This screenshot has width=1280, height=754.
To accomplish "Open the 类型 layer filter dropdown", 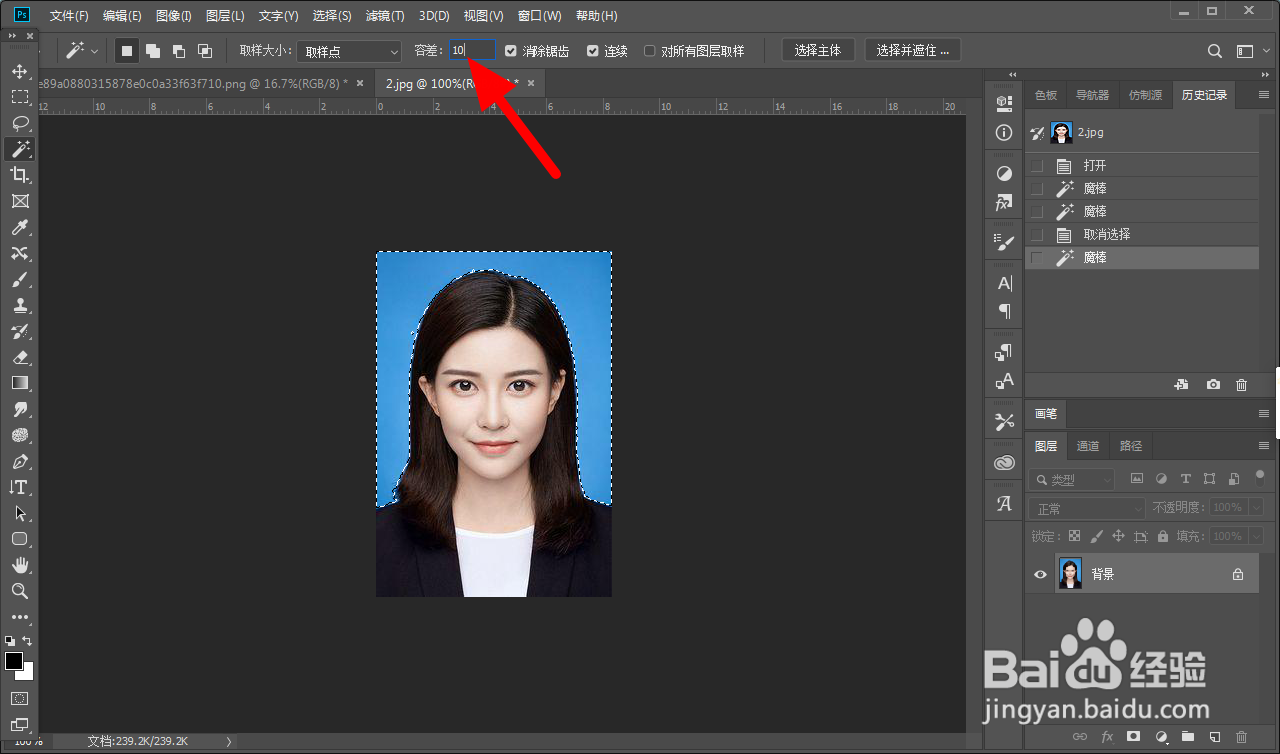I will [1071, 480].
